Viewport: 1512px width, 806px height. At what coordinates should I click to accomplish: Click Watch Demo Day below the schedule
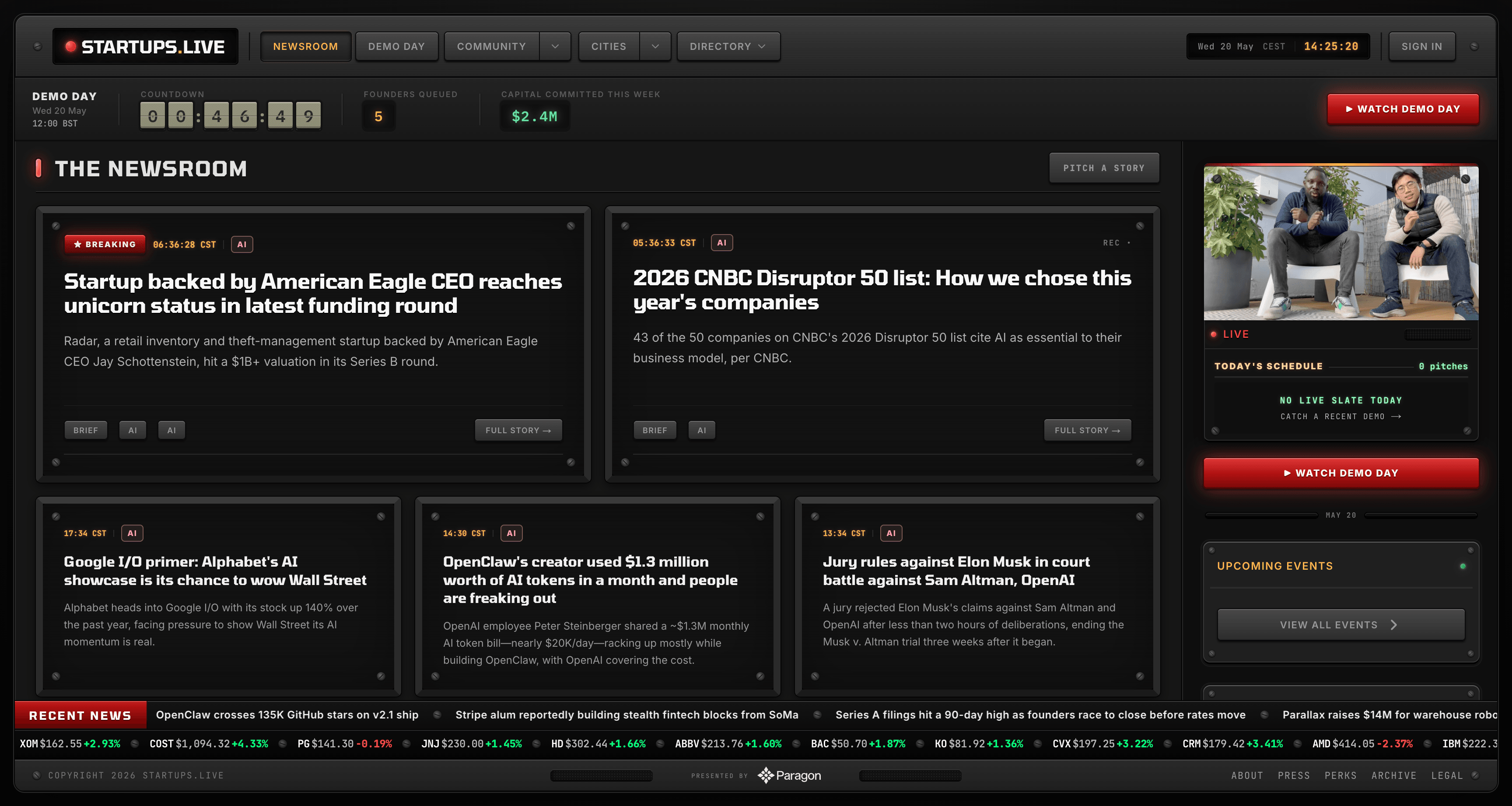pos(1340,473)
